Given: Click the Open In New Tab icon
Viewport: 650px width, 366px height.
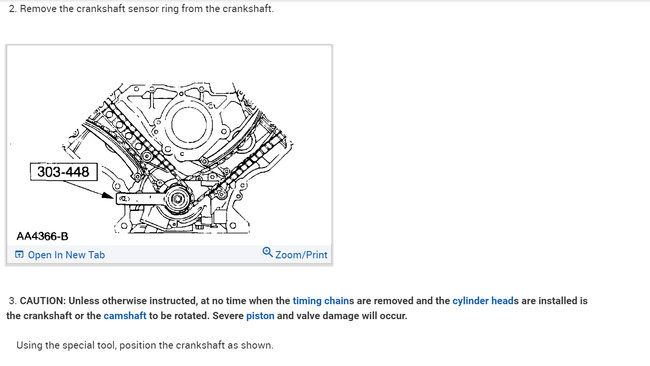Looking at the screenshot, I should (19, 255).
